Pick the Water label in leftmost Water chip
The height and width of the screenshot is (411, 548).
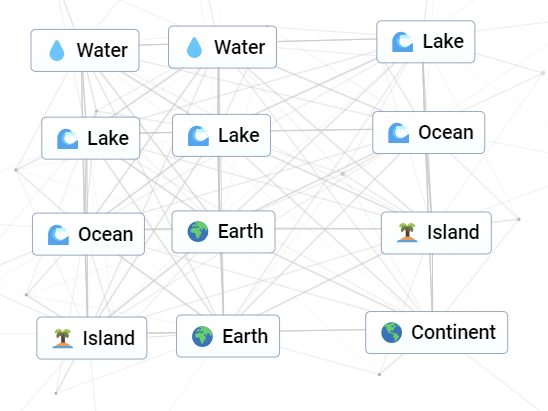(102, 50)
